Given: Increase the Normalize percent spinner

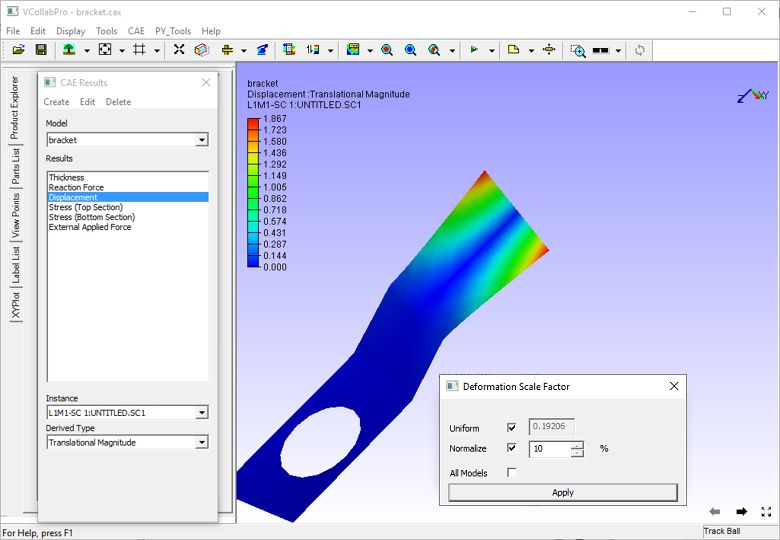Looking at the screenshot, I should point(578,445).
